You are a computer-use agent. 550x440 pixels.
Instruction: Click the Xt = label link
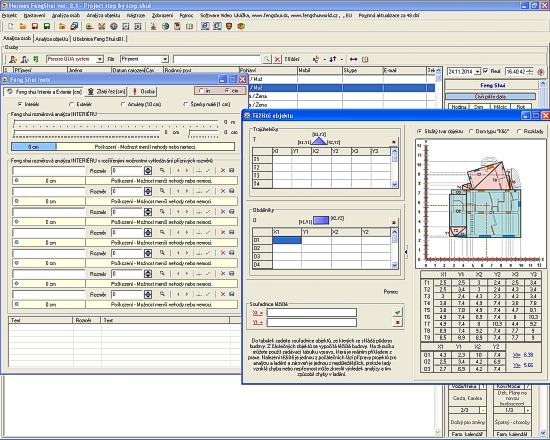257,312
